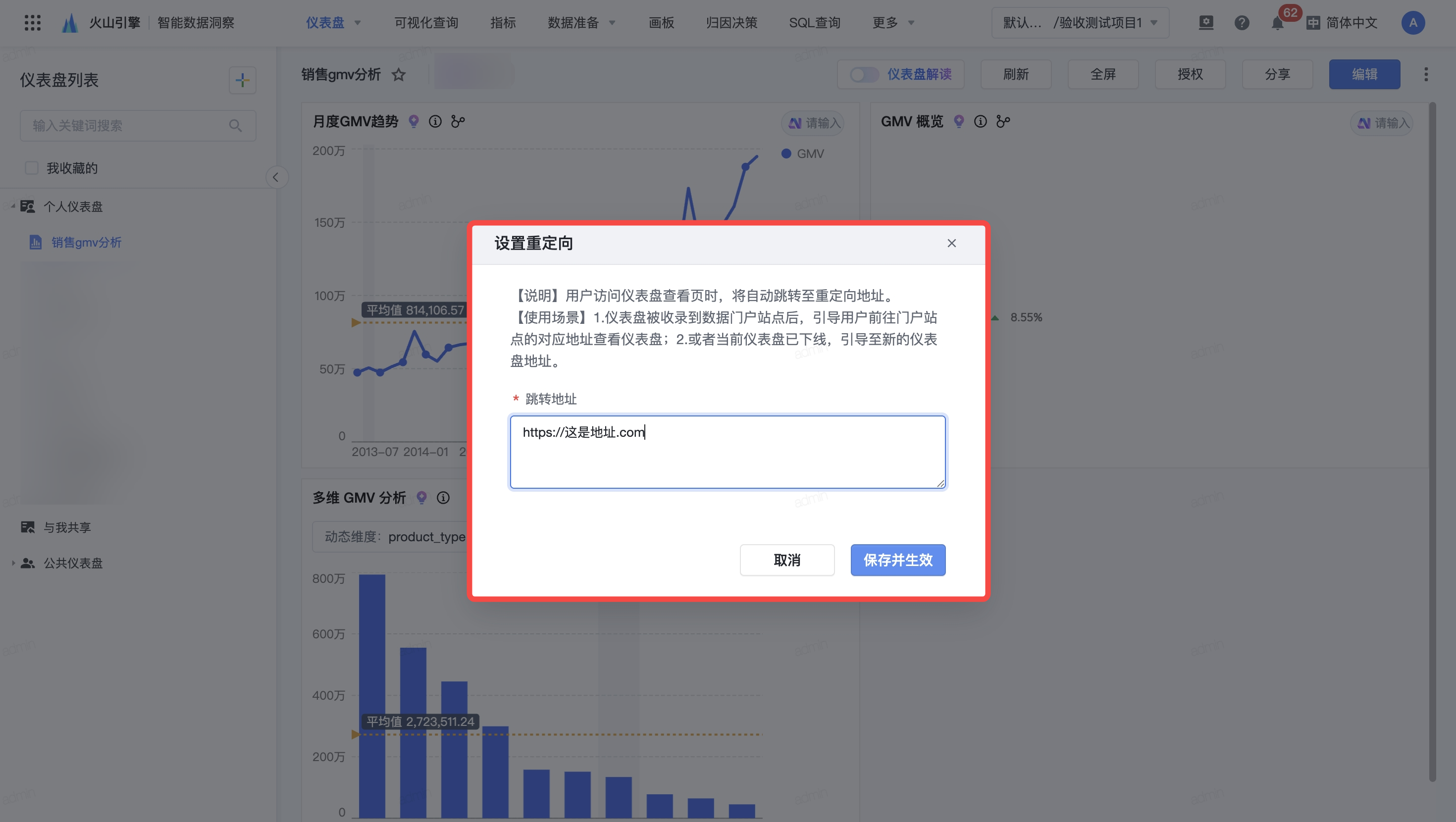Star the 销售gmv分析 dashboard as favorite
This screenshot has height=822, width=1456.
[x=399, y=75]
